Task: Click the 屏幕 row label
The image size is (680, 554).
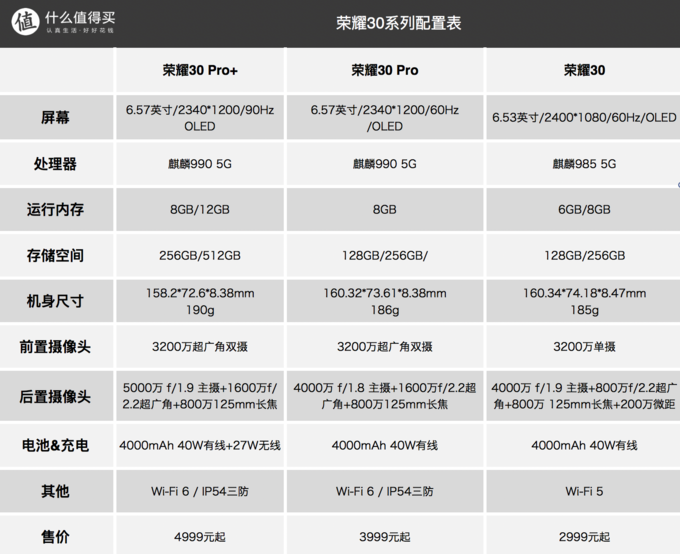Action: 55,117
